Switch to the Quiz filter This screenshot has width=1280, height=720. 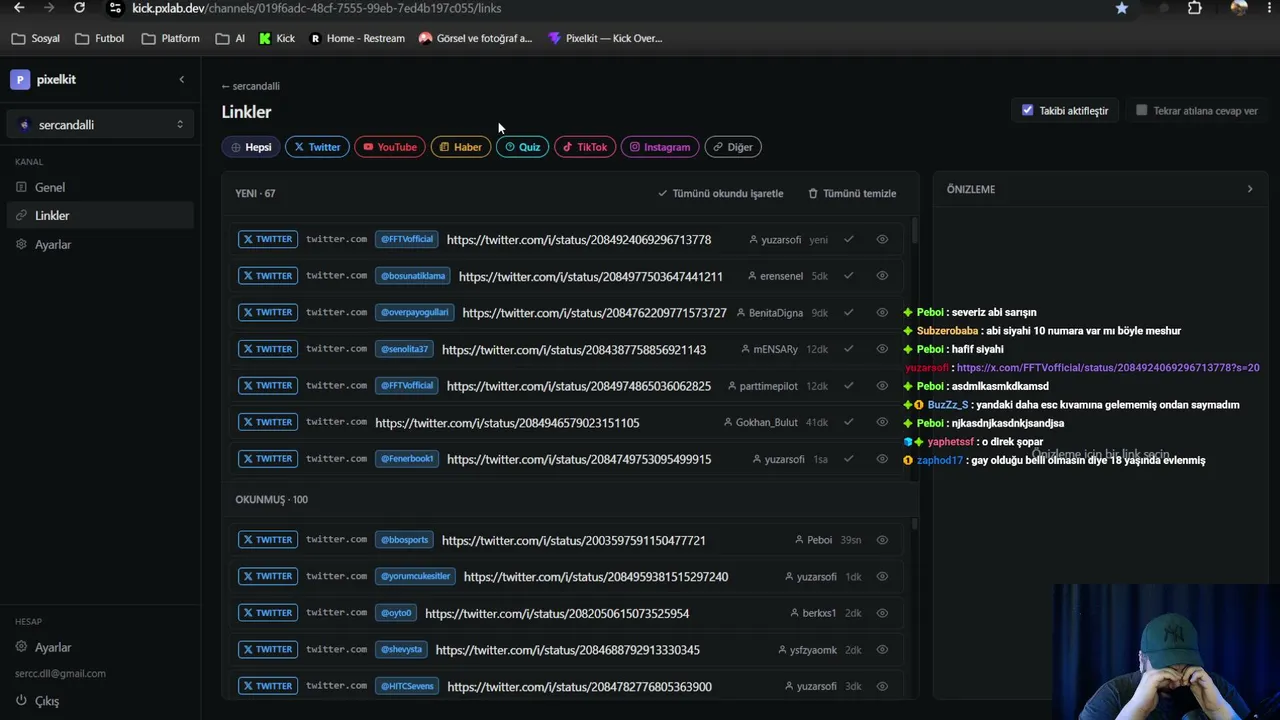pos(522,147)
